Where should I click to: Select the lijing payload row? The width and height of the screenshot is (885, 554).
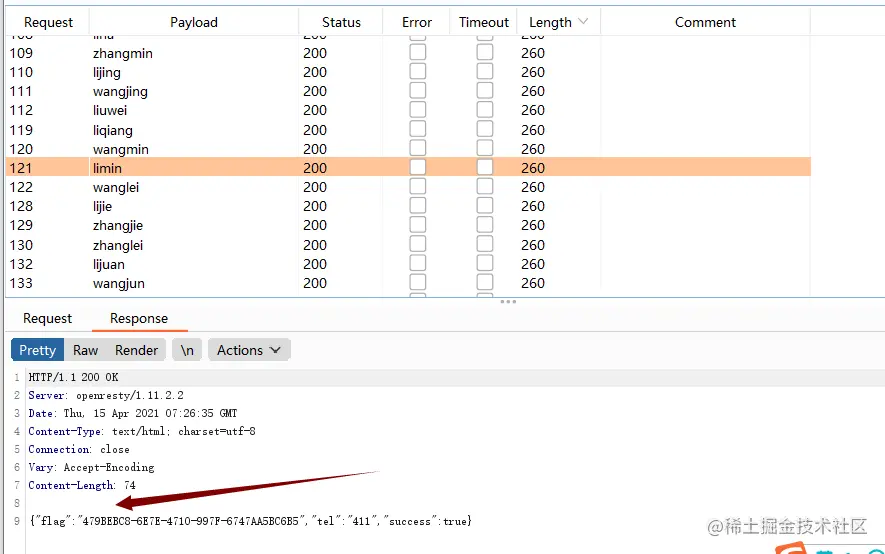tap(408, 72)
